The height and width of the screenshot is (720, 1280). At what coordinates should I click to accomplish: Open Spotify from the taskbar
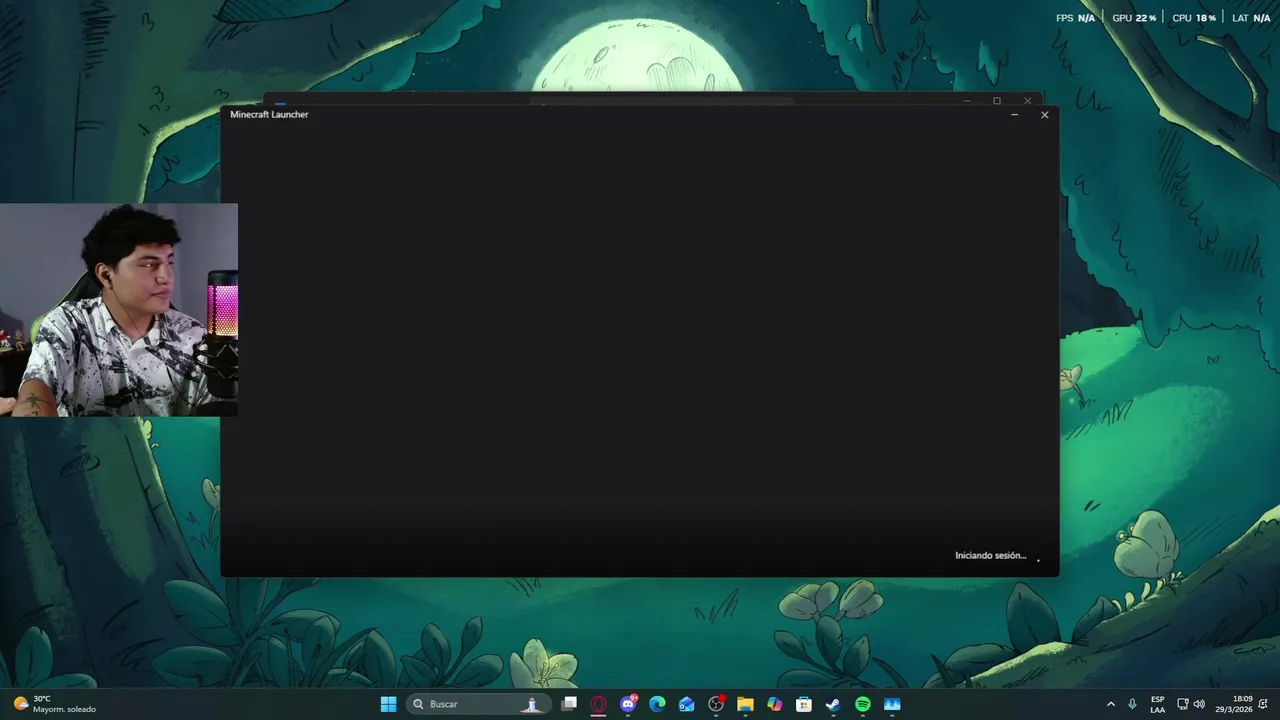(862, 704)
